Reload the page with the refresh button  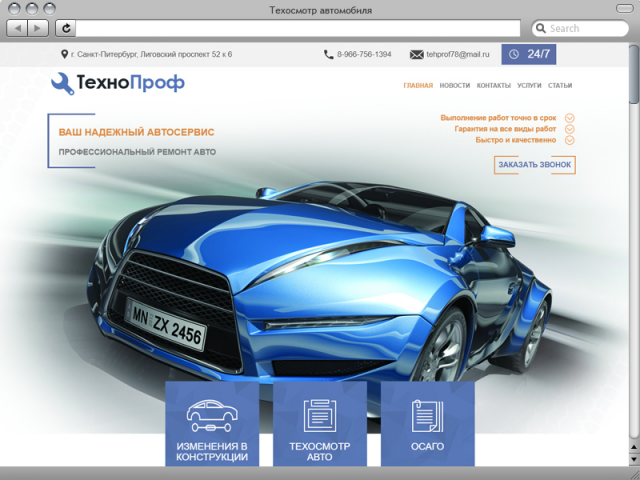(x=66, y=28)
